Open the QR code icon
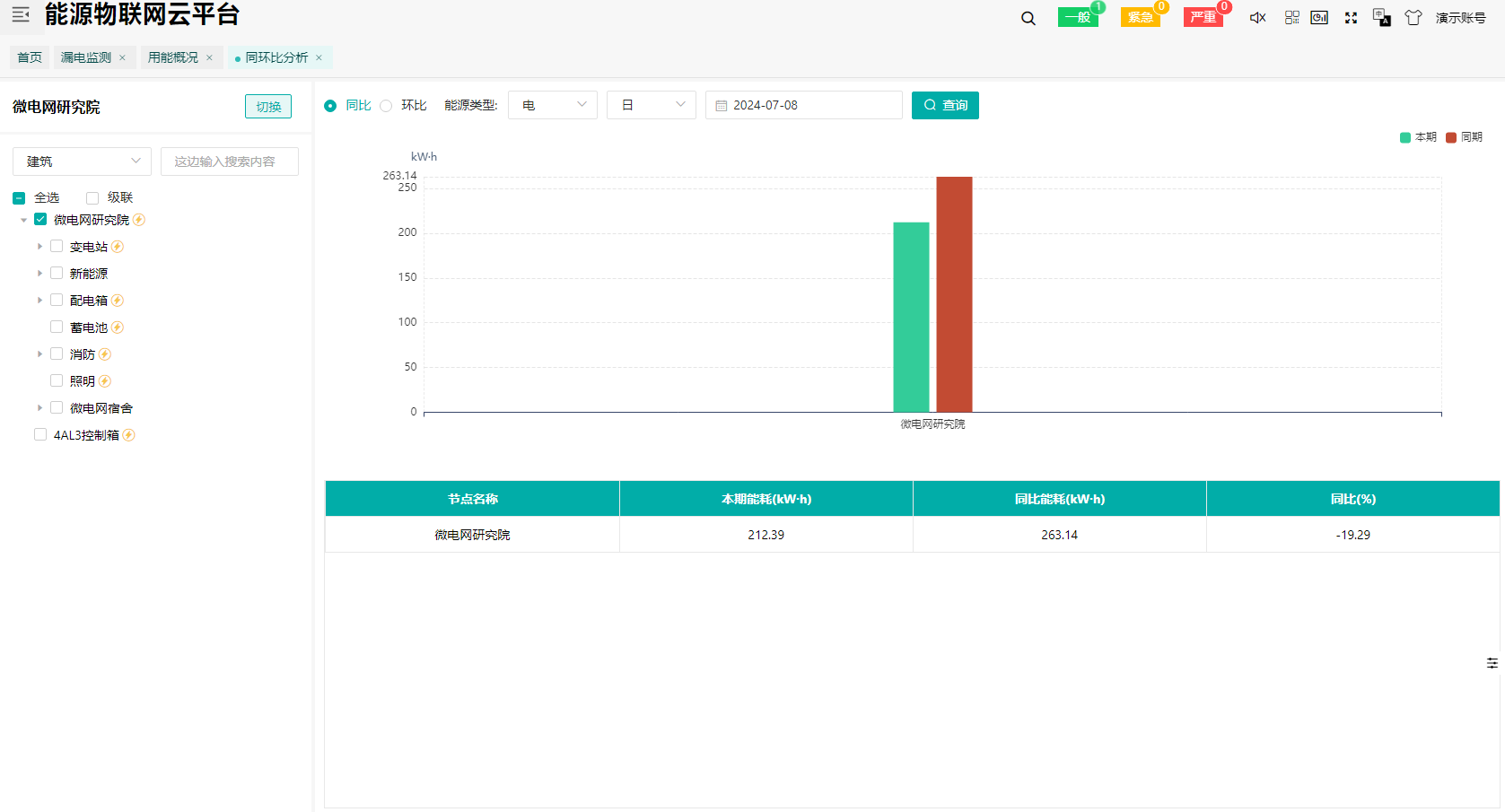Image resolution: width=1505 pixels, height=812 pixels. [x=1292, y=18]
